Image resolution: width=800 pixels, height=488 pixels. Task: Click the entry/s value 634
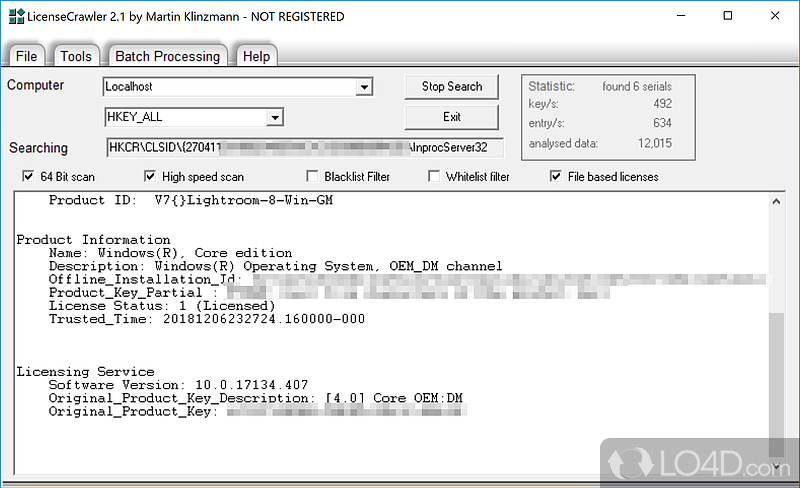pos(662,123)
